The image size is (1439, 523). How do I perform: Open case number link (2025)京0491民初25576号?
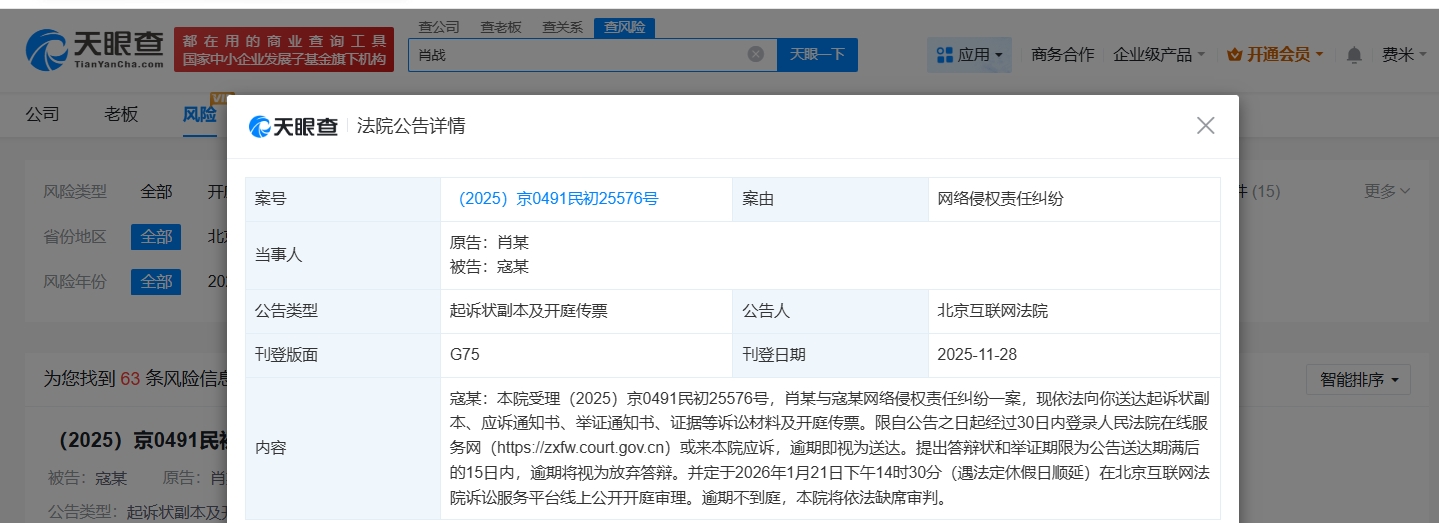pyautogui.click(x=558, y=199)
